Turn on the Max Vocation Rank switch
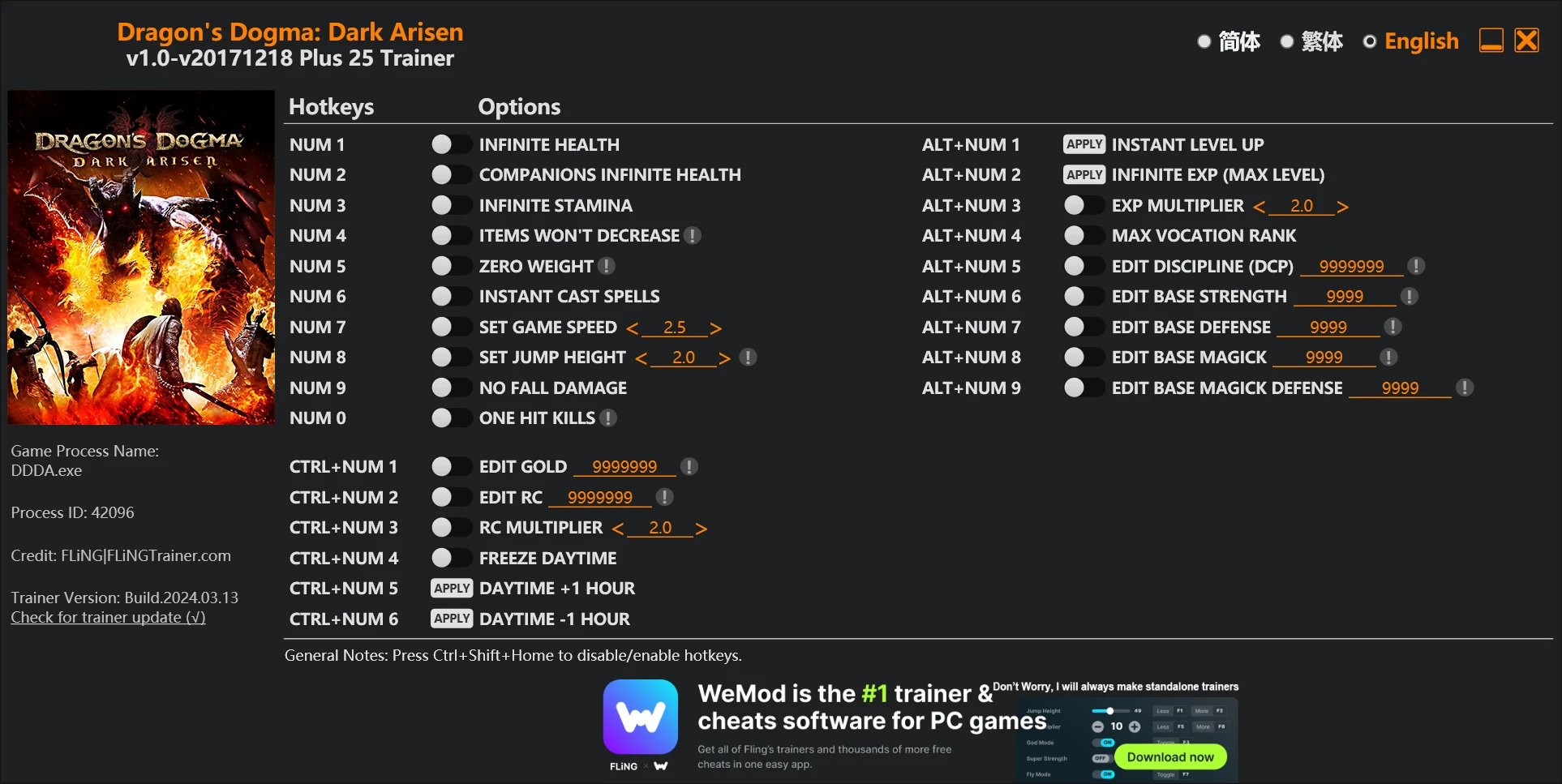The height and width of the screenshot is (784, 1562). point(1084,236)
